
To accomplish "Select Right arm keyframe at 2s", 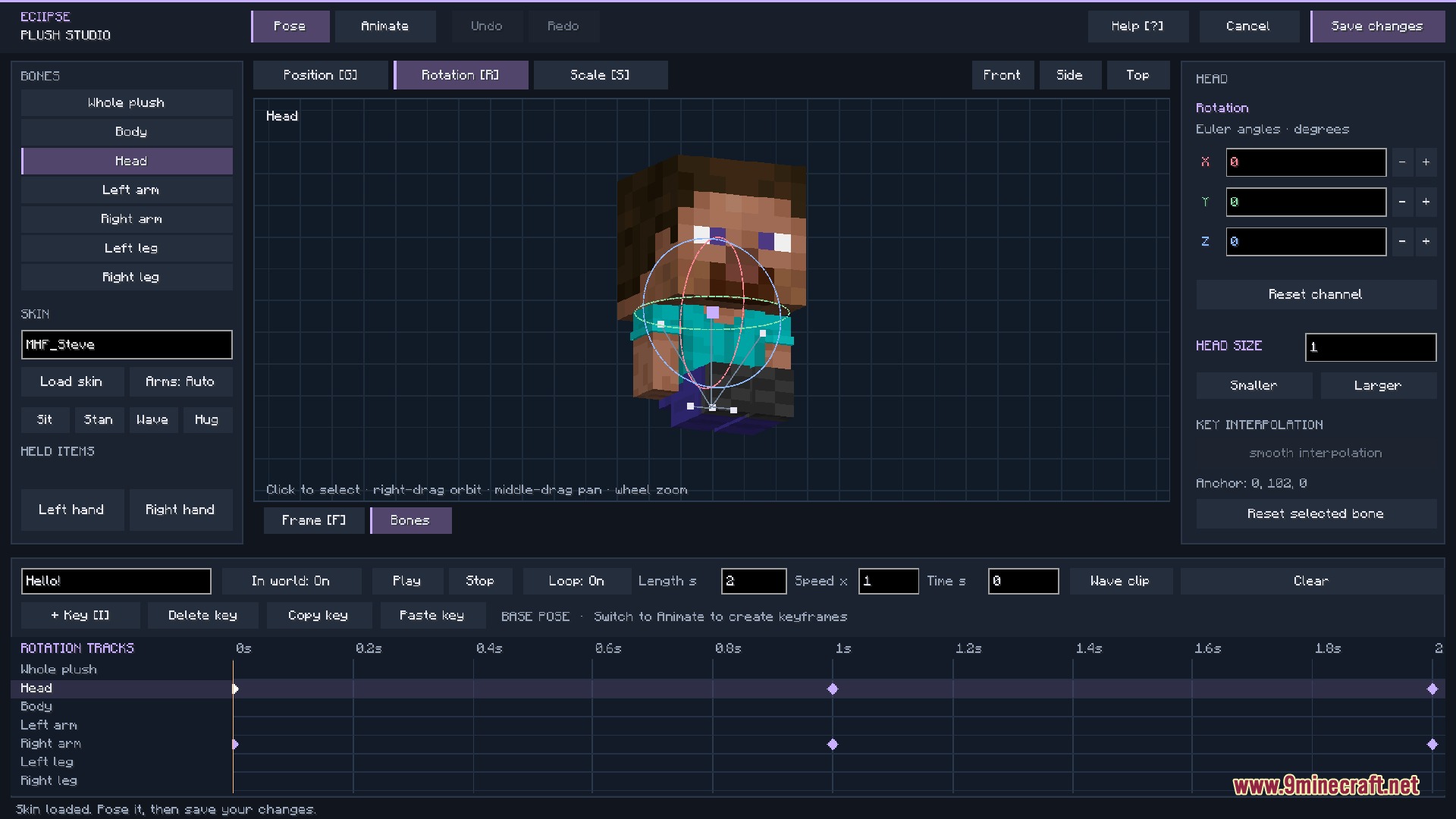I will click(1432, 745).
